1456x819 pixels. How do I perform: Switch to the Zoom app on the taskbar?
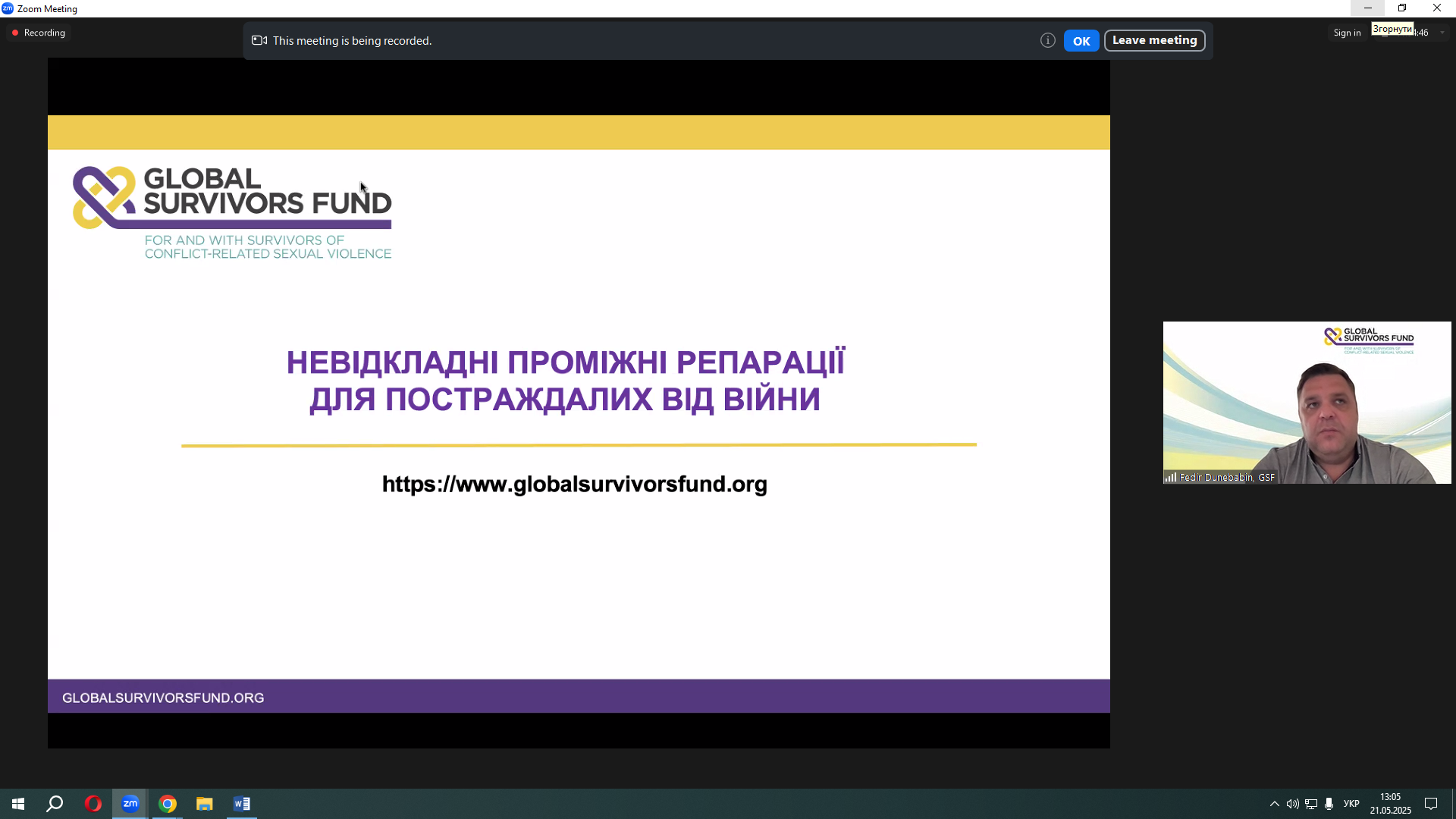point(130,804)
